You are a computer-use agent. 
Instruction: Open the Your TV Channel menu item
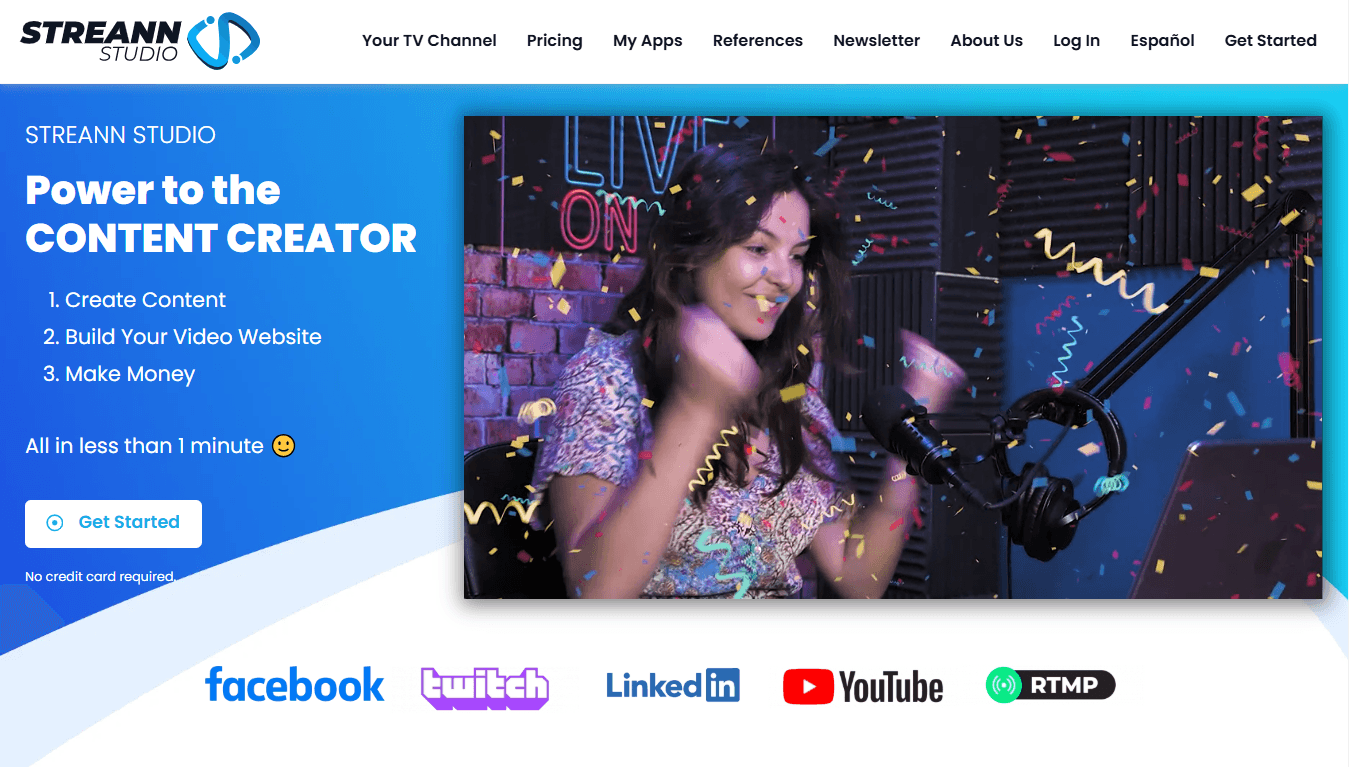point(429,40)
